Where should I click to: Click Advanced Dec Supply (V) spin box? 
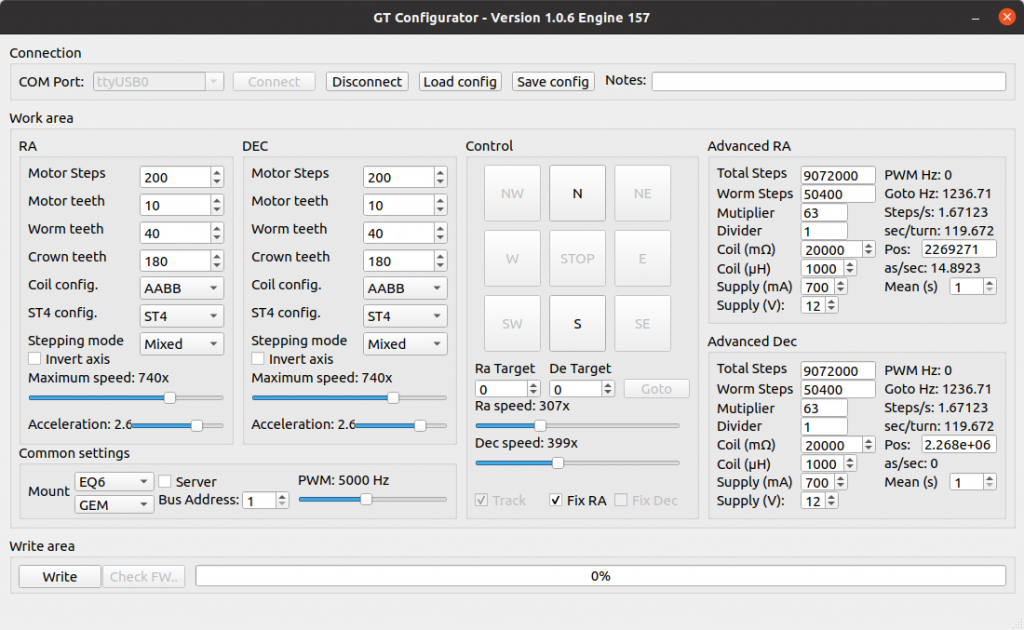tap(820, 500)
